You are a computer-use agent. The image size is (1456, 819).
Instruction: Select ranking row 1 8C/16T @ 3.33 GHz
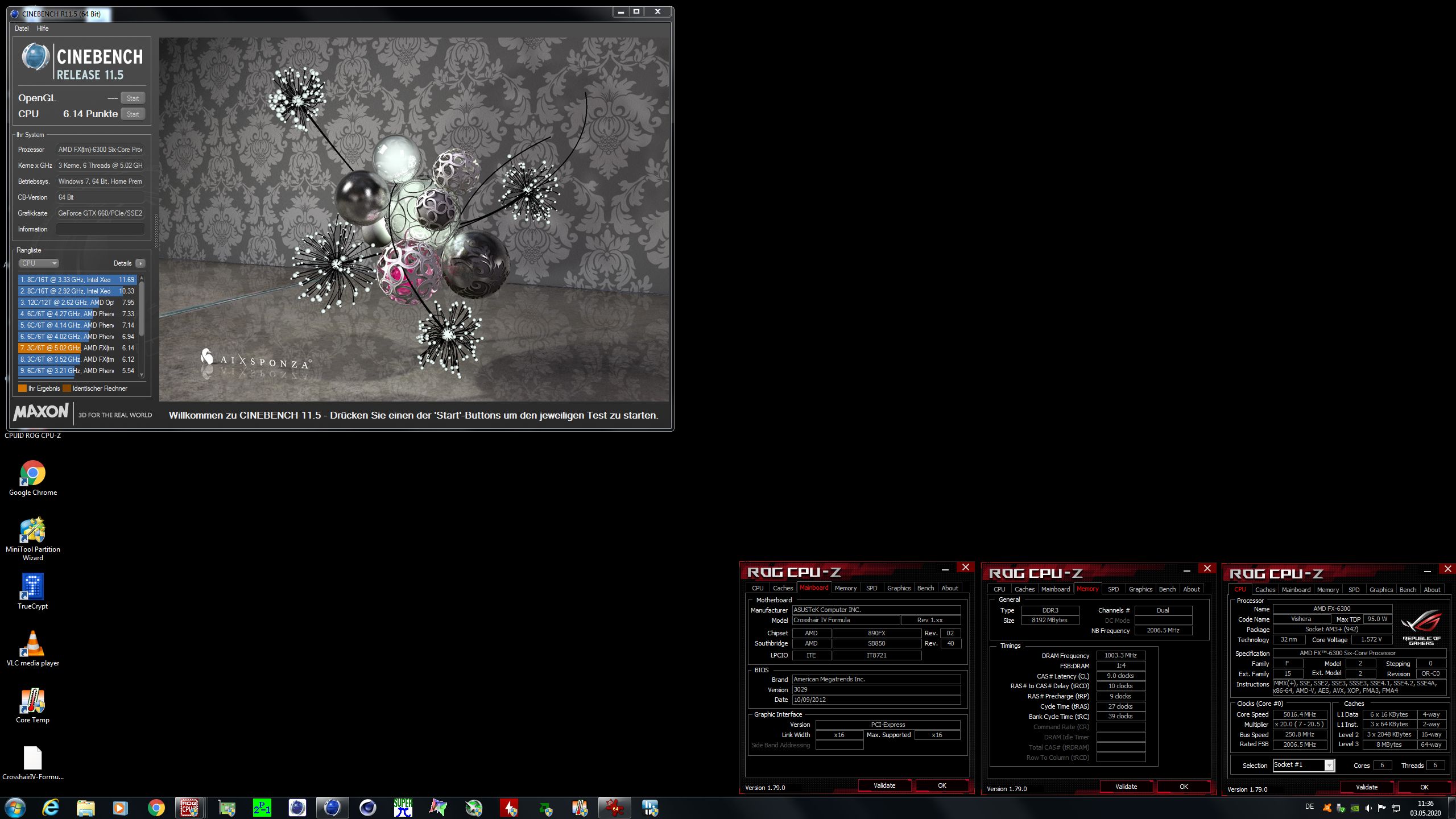point(77,280)
